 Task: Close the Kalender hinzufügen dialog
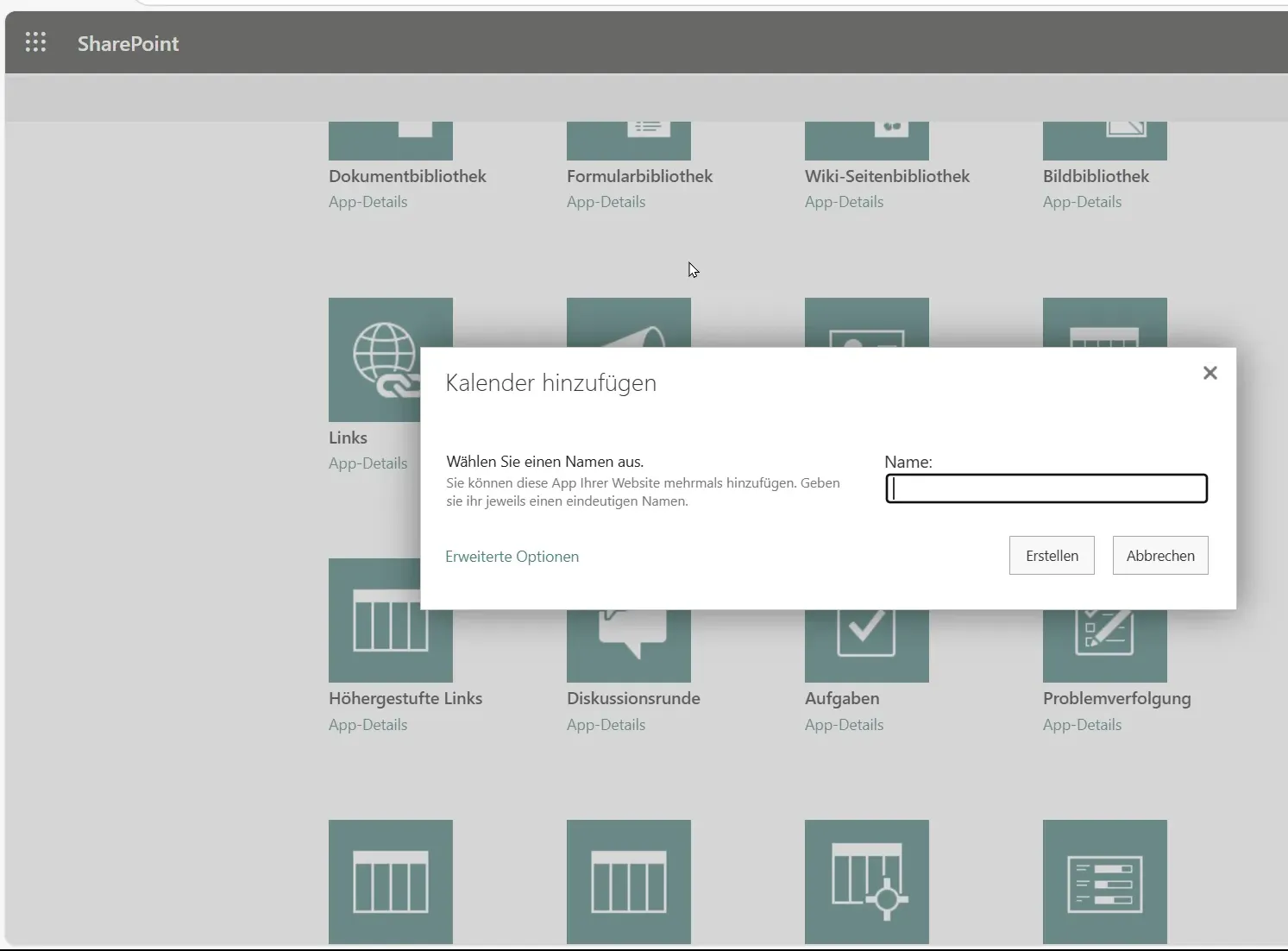click(1210, 373)
